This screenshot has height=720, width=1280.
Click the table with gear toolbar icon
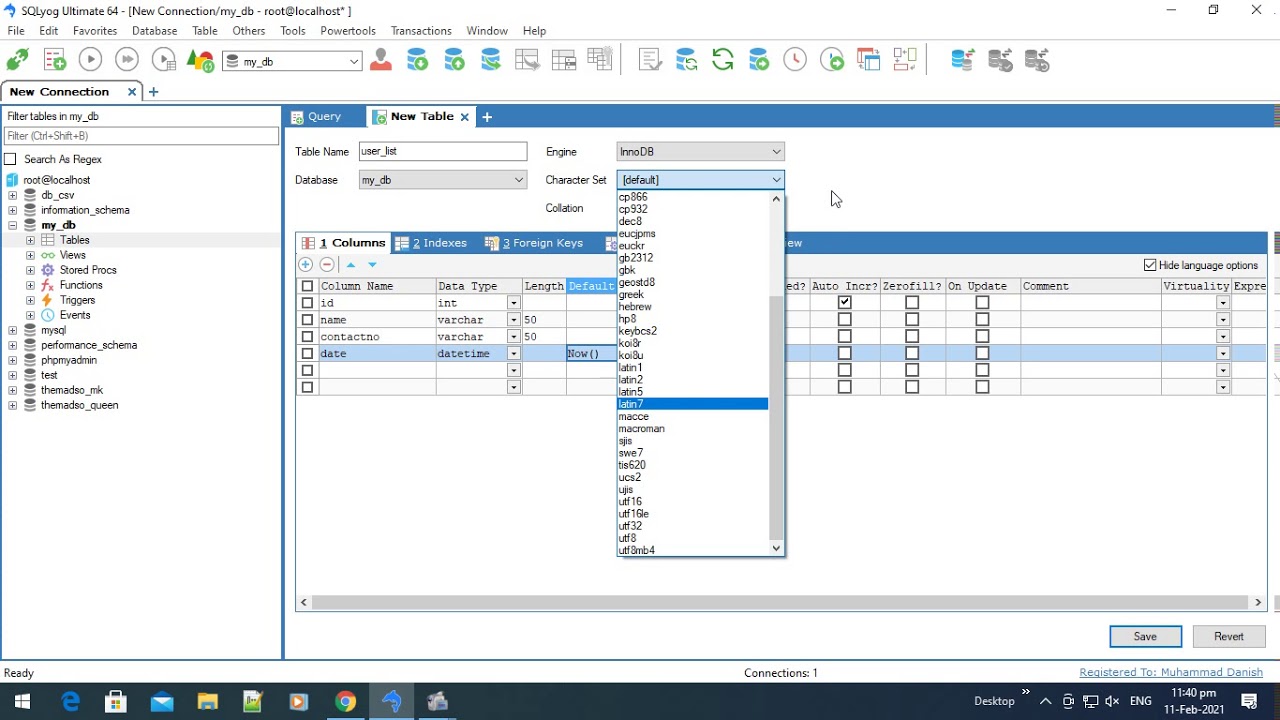[x=600, y=60]
